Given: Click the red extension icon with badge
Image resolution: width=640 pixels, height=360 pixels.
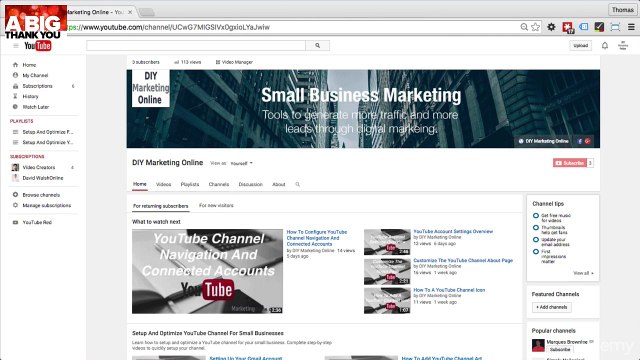Looking at the screenshot, I should (568, 27).
